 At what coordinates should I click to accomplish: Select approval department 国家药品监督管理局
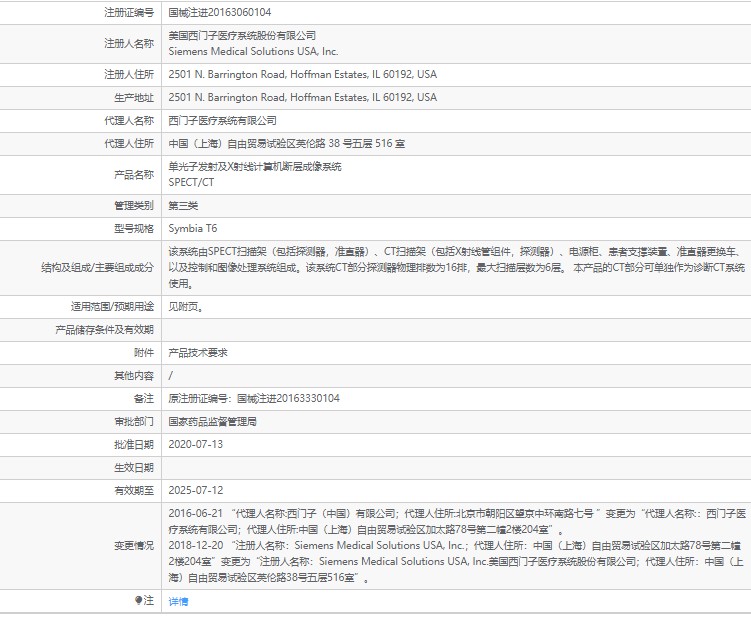213,422
